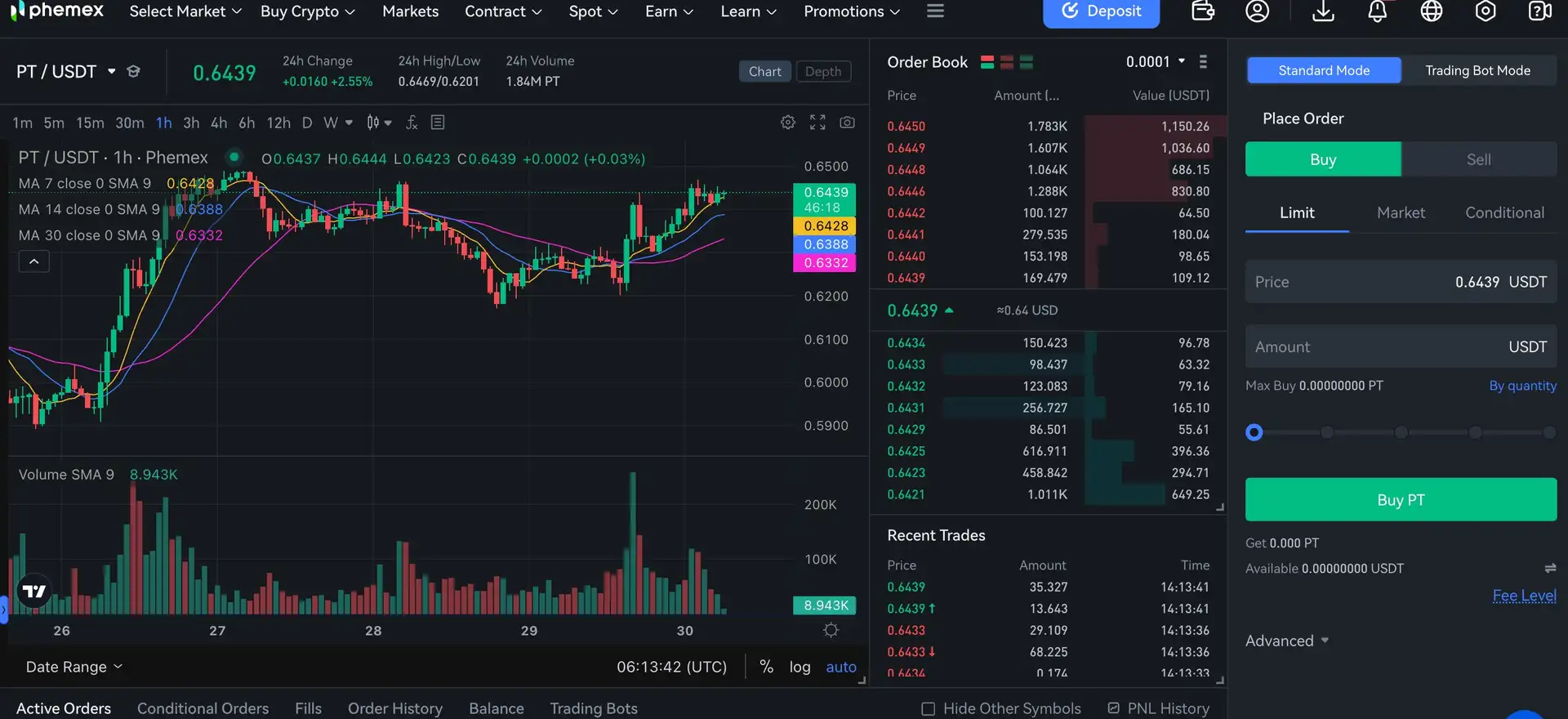Enable Hide Other Symbols checkbox

point(928,708)
